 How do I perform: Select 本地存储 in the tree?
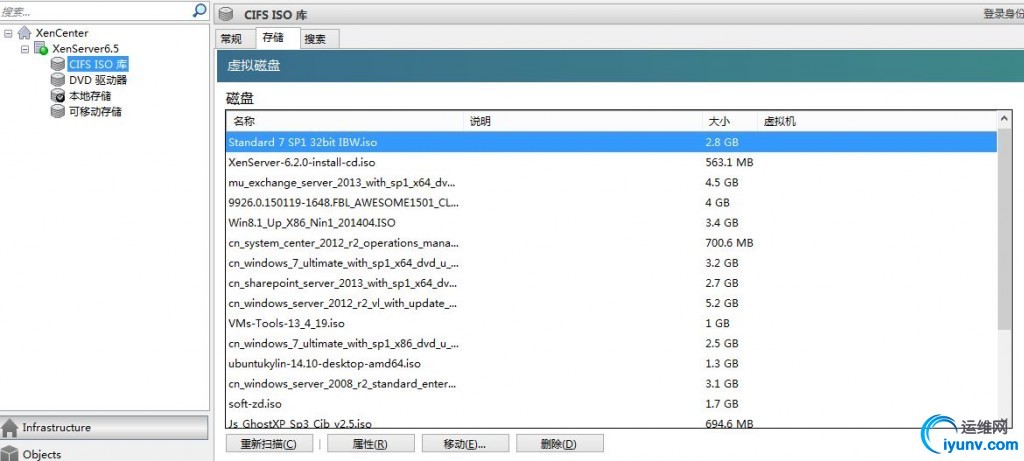[90, 95]
